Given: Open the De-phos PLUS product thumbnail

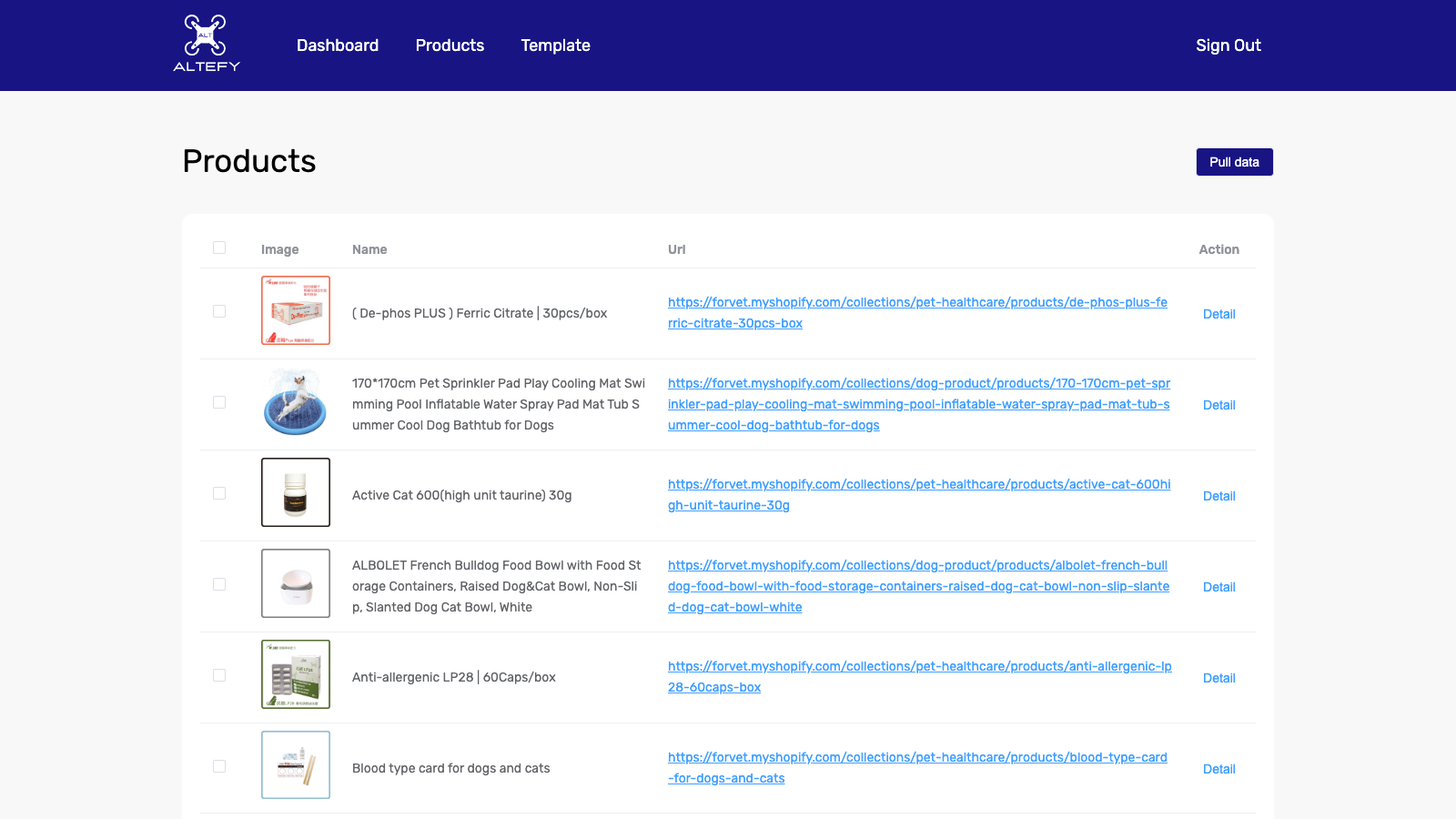Looking at the screenshot, I should tap(296, 310).
